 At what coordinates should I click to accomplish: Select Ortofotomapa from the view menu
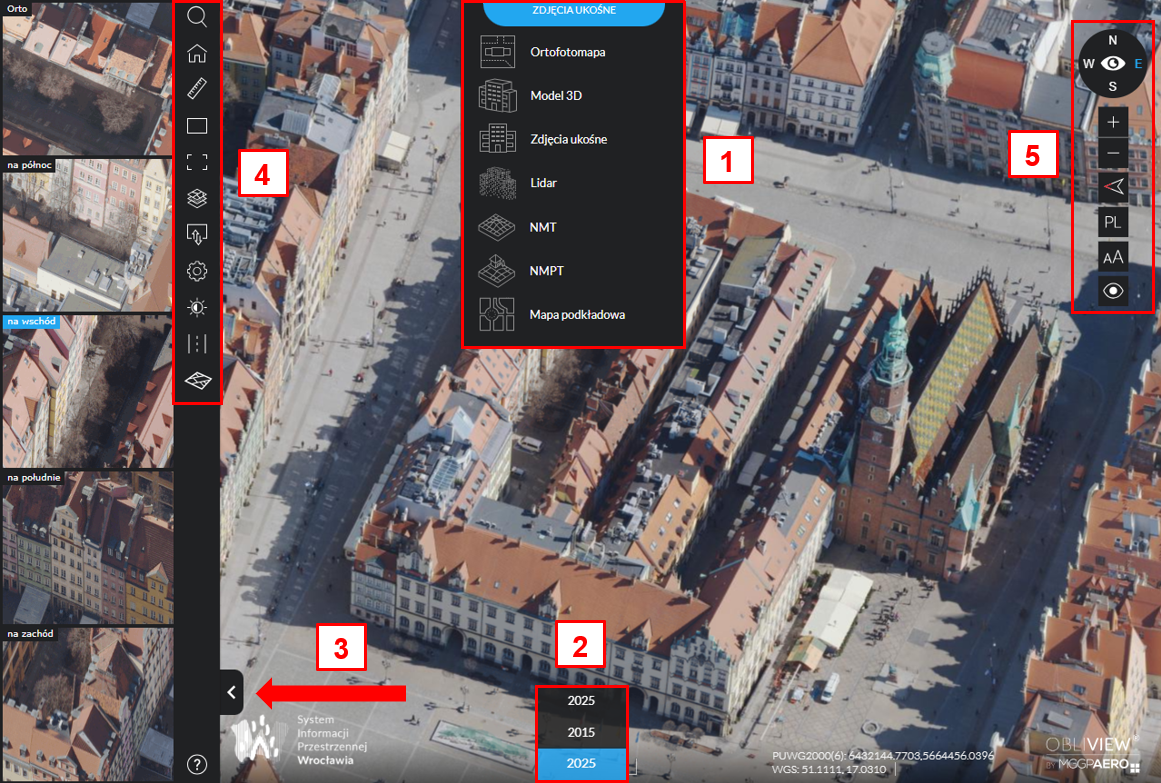pyautogui.click(x=567, y=52)
